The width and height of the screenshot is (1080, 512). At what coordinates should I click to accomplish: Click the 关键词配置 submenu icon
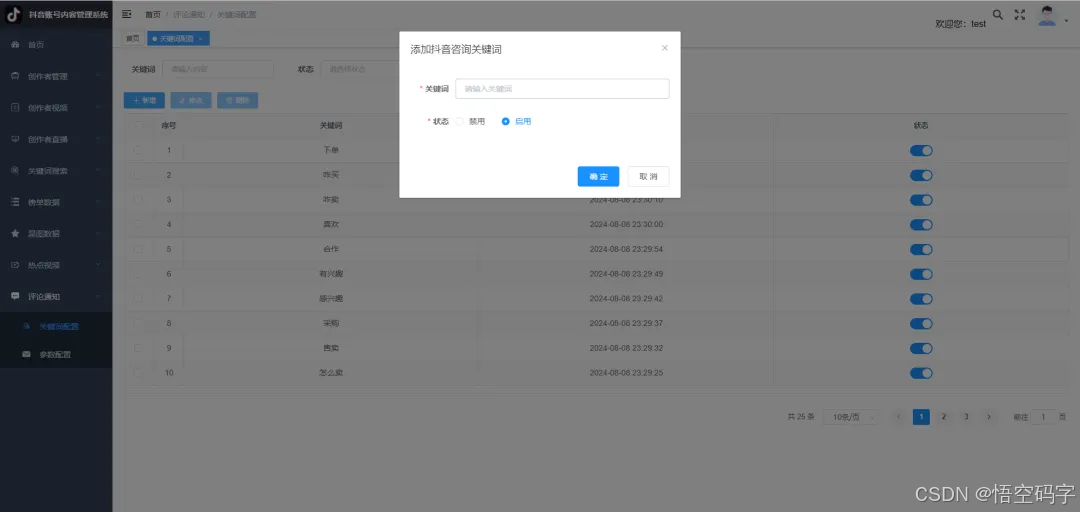pyautogui.click(x=27, y=326)
